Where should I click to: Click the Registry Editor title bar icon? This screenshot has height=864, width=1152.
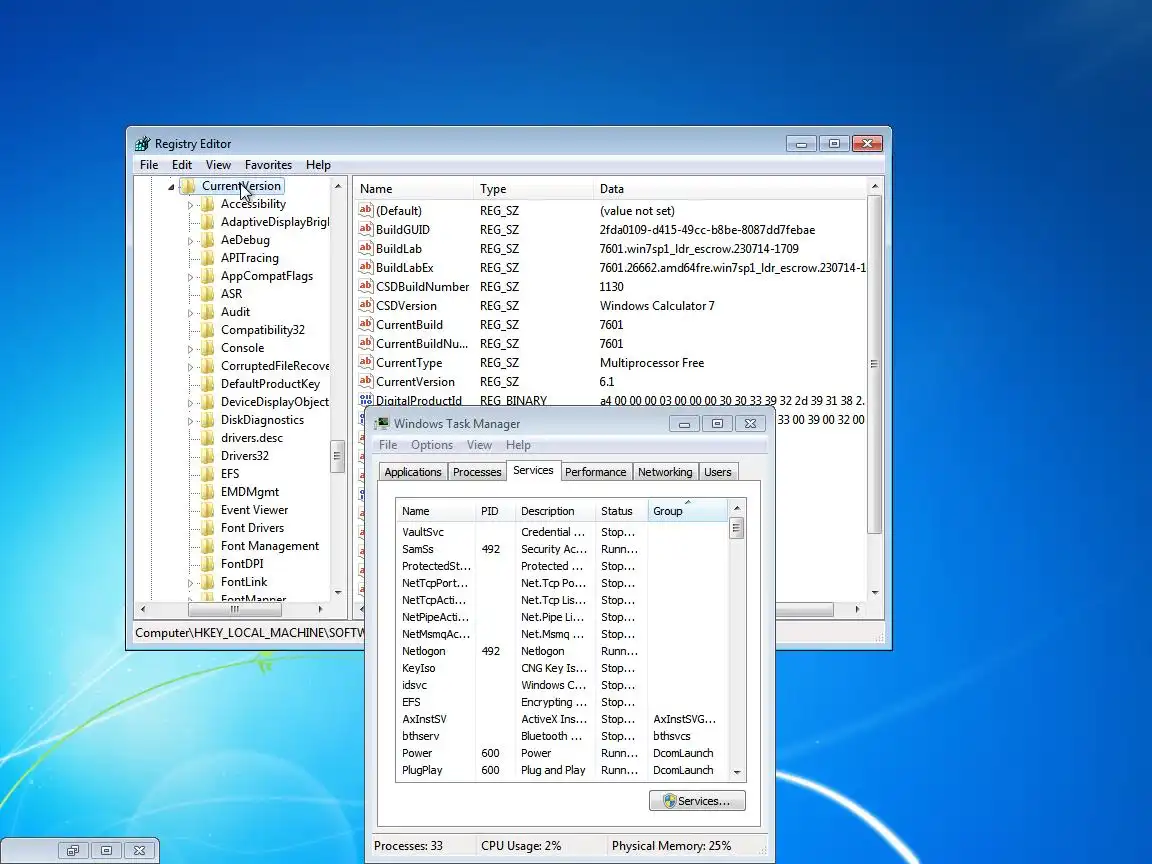[143, 144]
